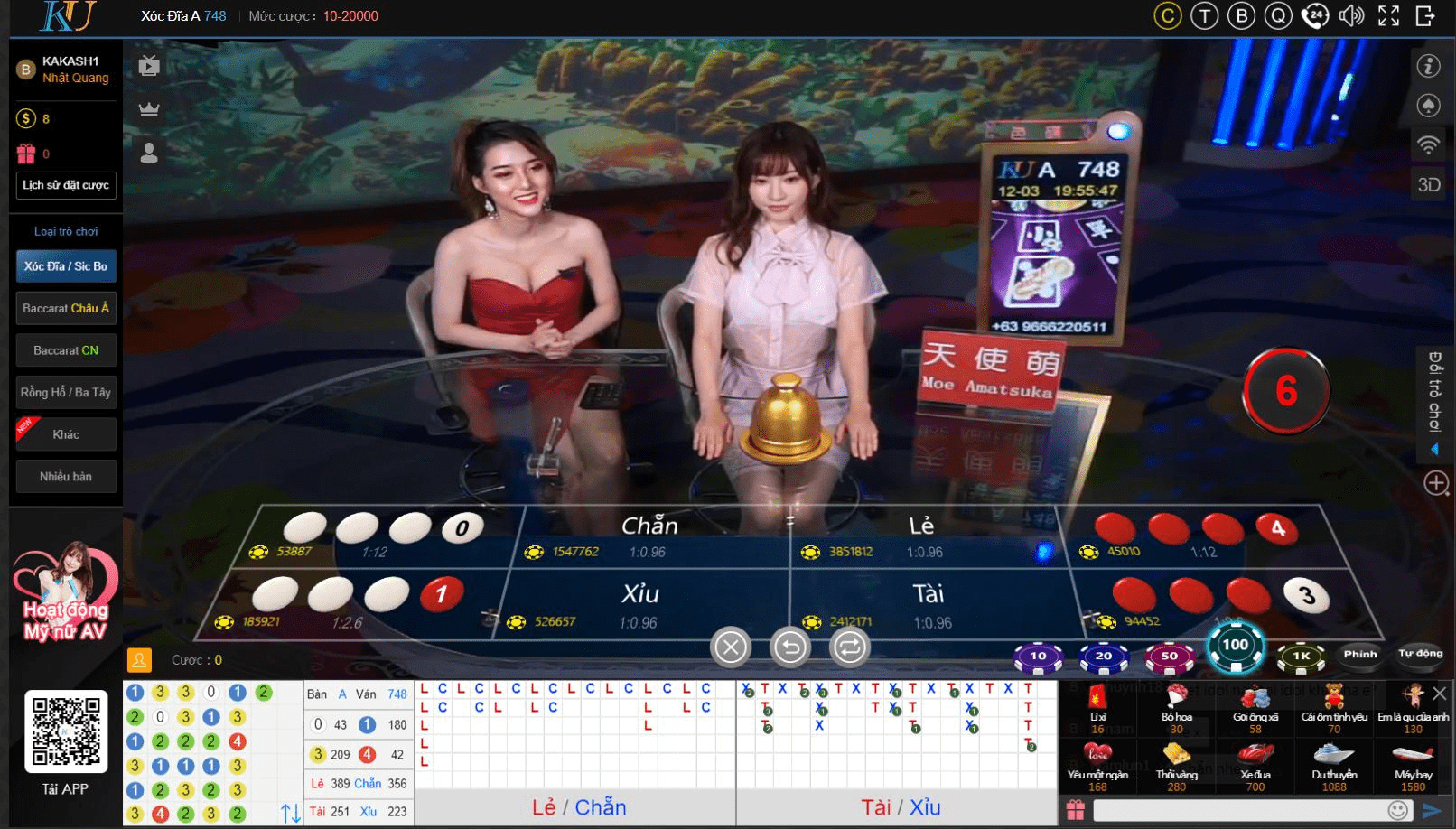Click the Q circle icon in top bar
The image size is (1456, 829).
(1278, 16)
